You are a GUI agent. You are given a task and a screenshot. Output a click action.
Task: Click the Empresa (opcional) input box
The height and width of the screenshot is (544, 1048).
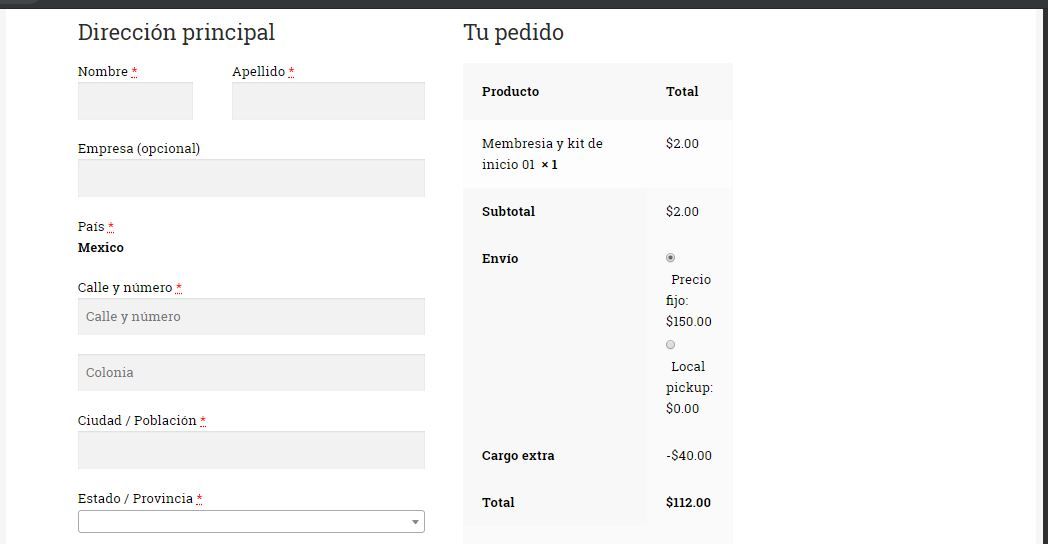251,178
